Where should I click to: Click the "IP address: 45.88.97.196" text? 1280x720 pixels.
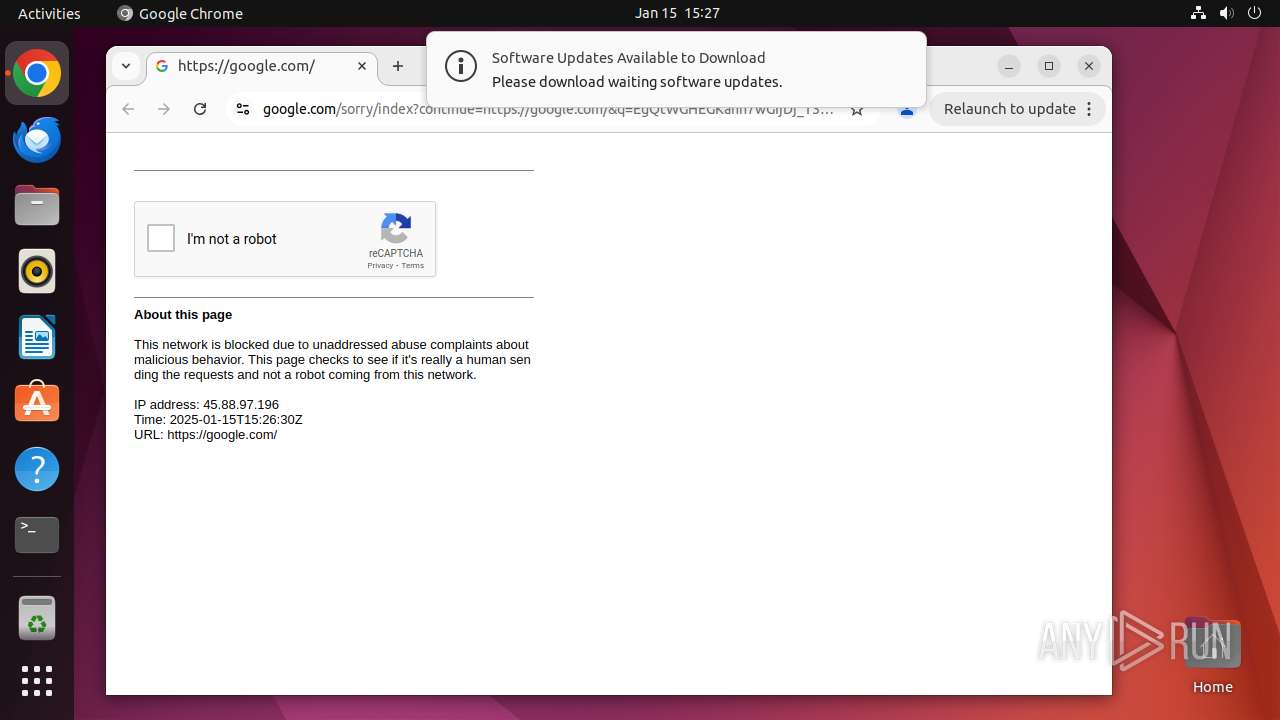[207, 405]
